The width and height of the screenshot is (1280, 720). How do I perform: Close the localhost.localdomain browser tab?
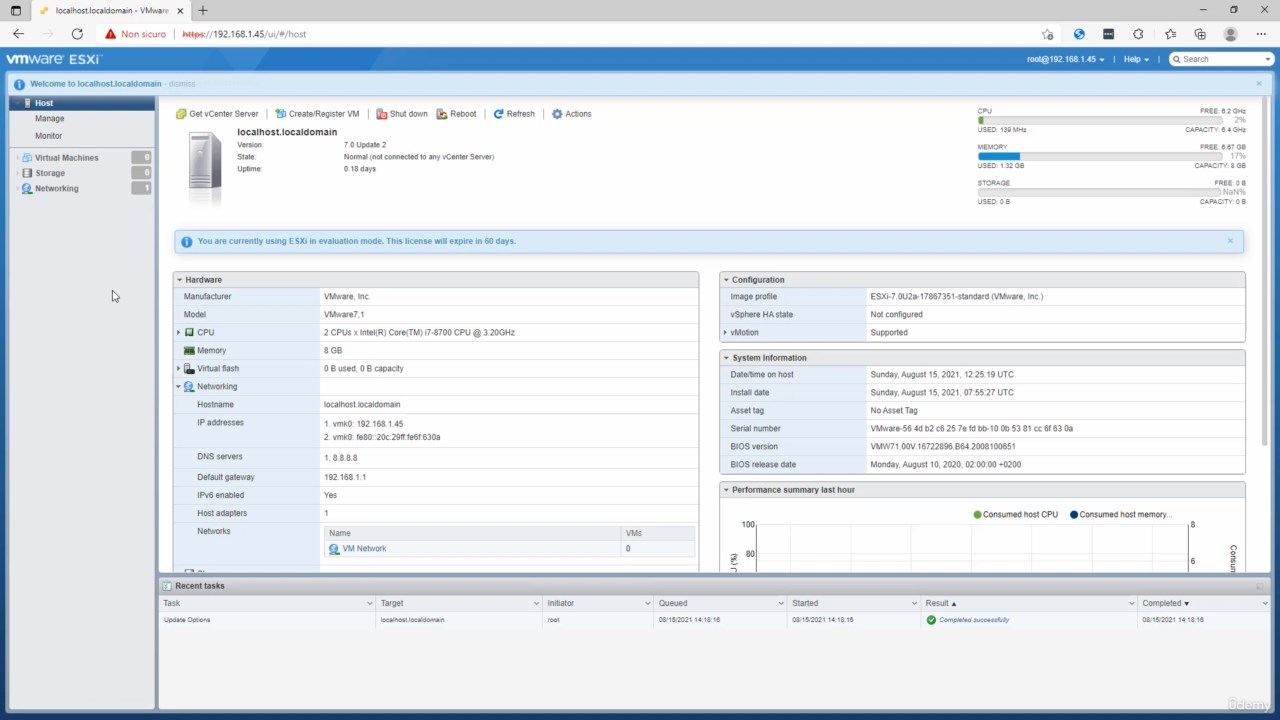pyautogui.click(x=182, y=10)
